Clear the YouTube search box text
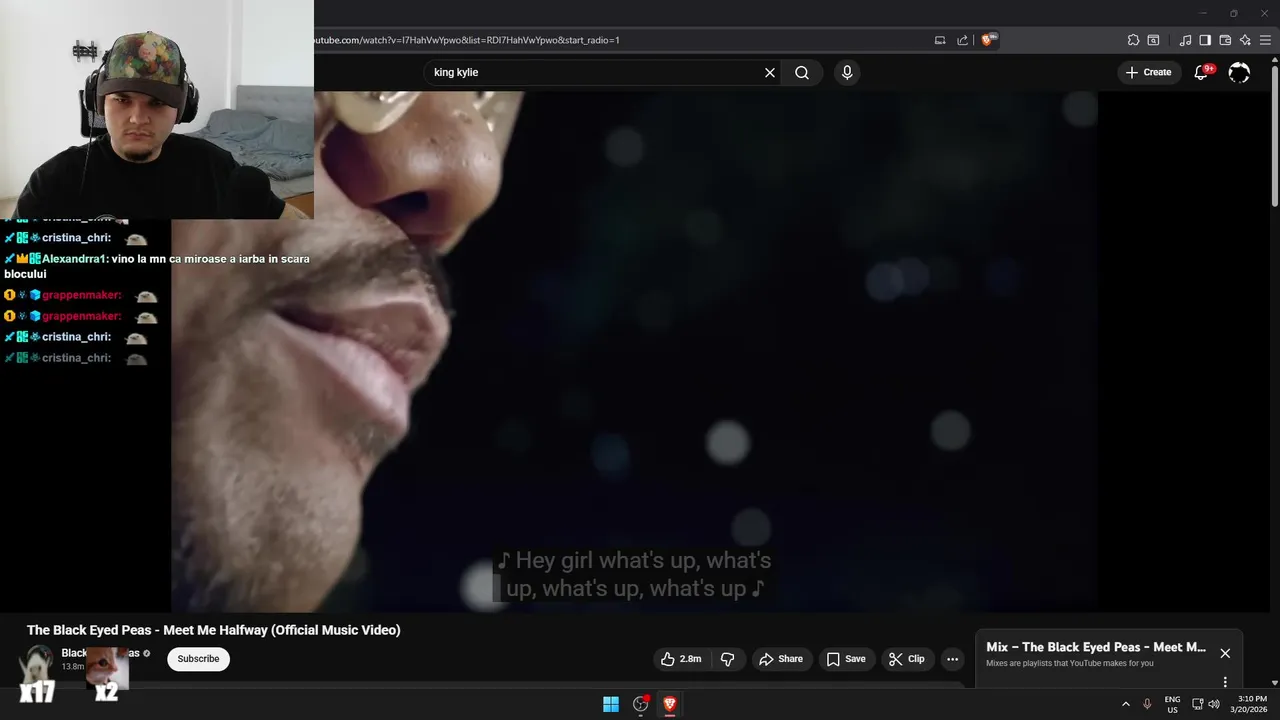The height and width of the screenshot is (720, 1280). point(770,72)
